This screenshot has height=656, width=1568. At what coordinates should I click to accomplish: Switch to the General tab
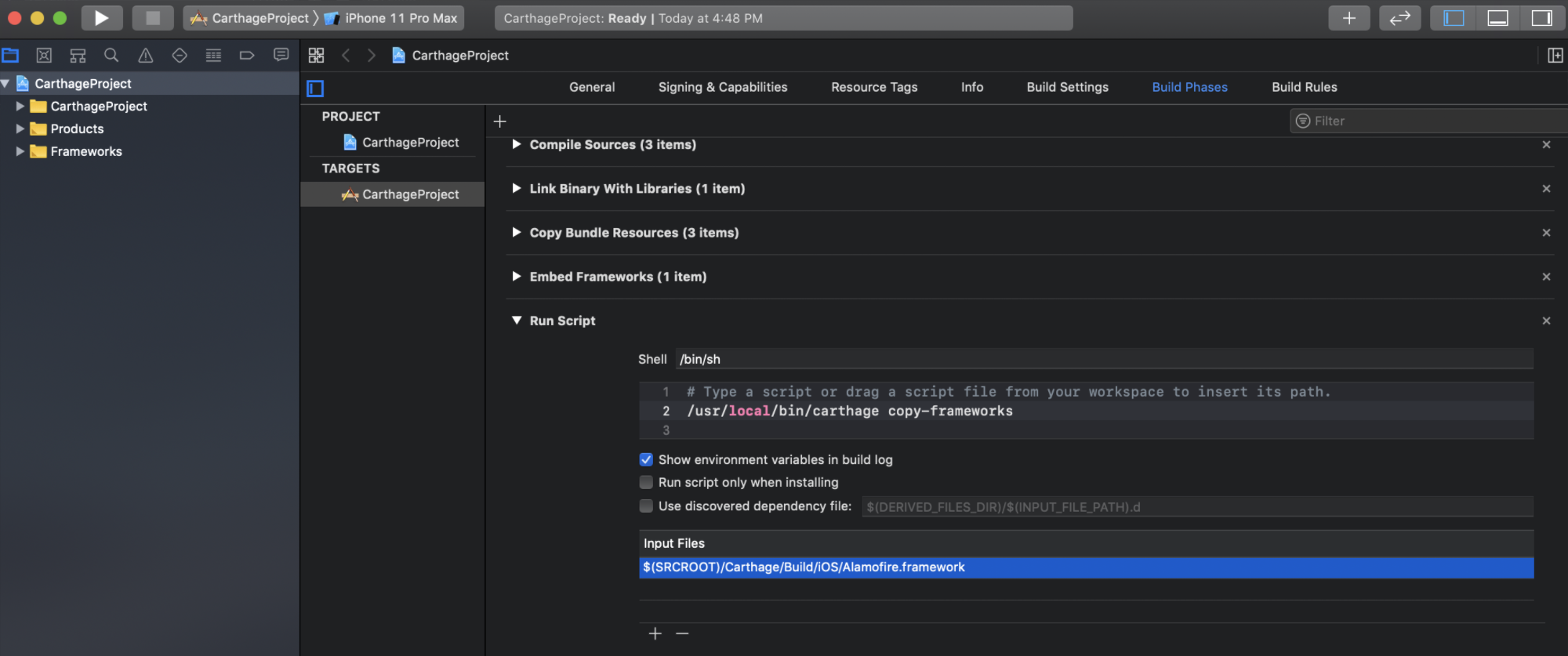click(x=592, y=87)
